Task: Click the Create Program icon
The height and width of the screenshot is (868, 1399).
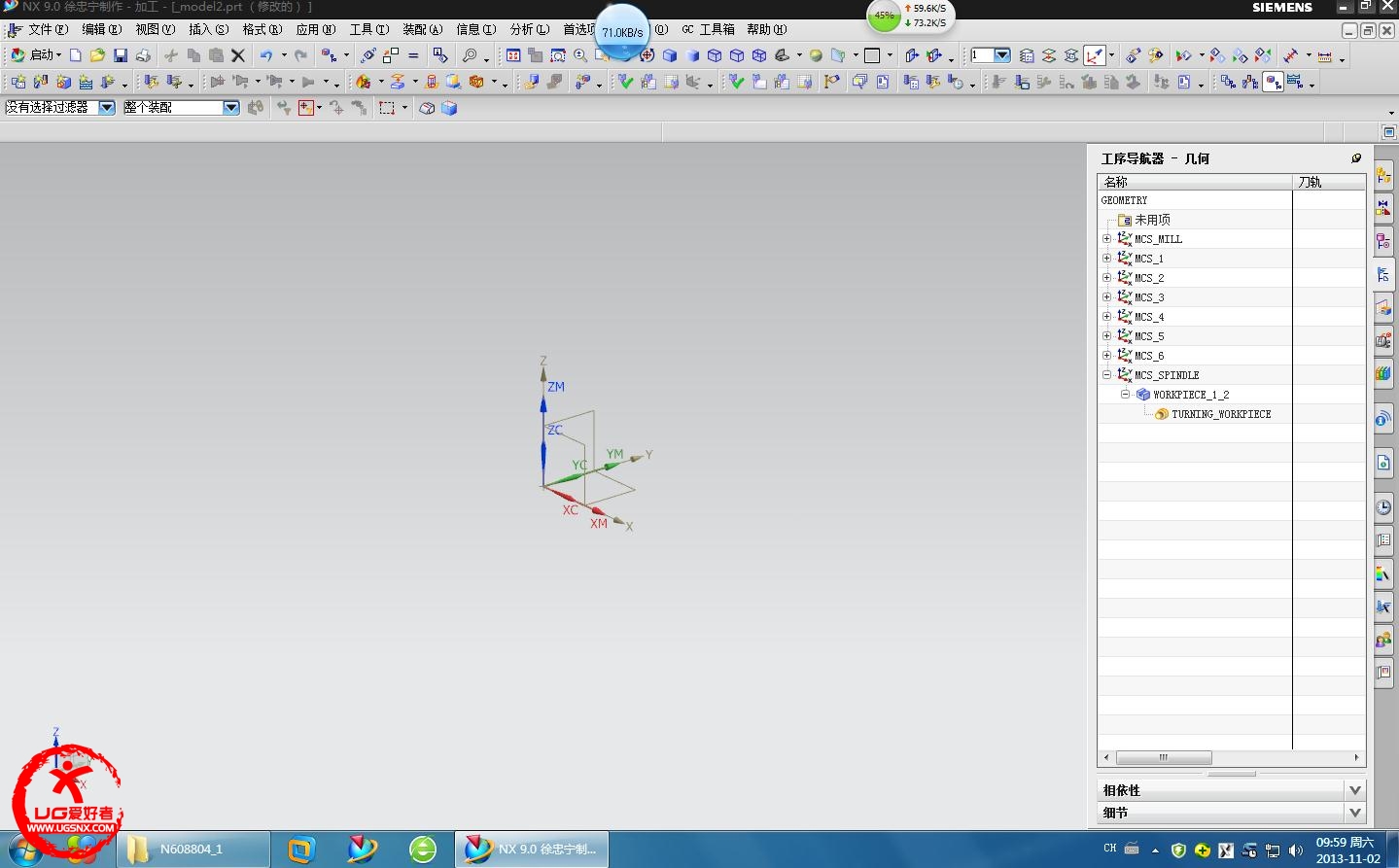Action: 18,83
